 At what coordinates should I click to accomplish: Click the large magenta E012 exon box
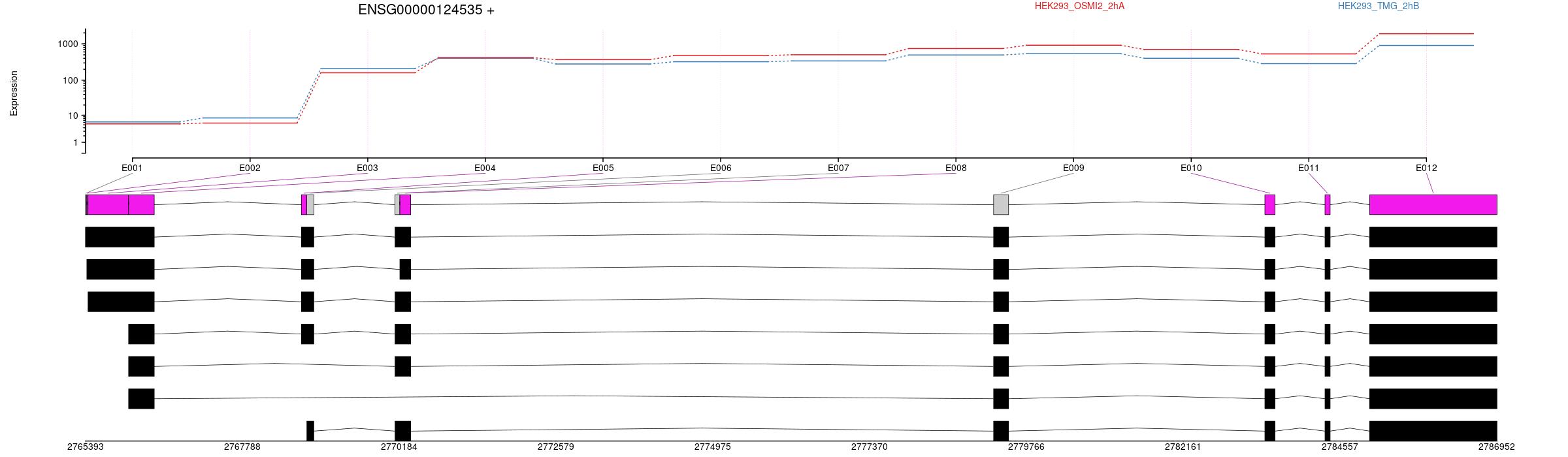click(x=1433, y=204)
